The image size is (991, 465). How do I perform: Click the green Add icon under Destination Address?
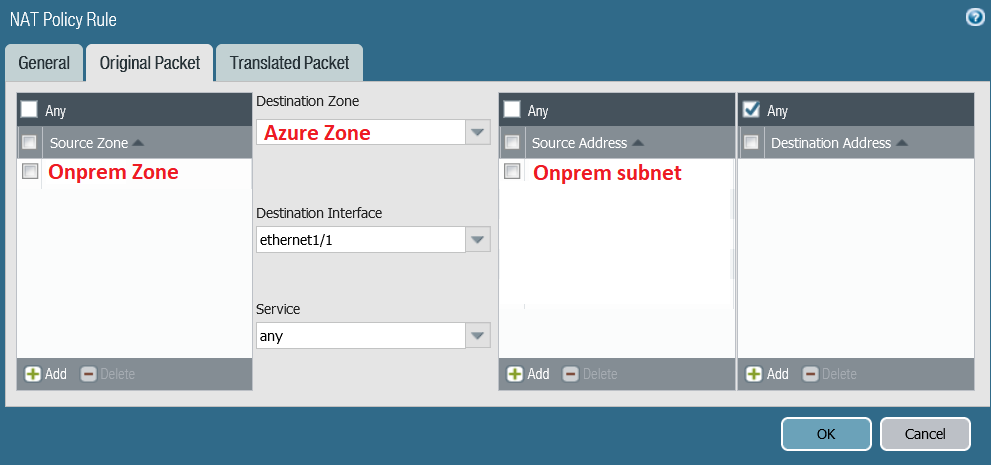[x=754, y=374]
